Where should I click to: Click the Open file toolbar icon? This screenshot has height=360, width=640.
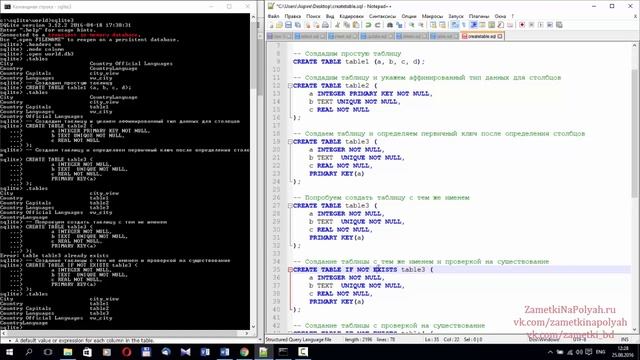click(x=279, y=25)
